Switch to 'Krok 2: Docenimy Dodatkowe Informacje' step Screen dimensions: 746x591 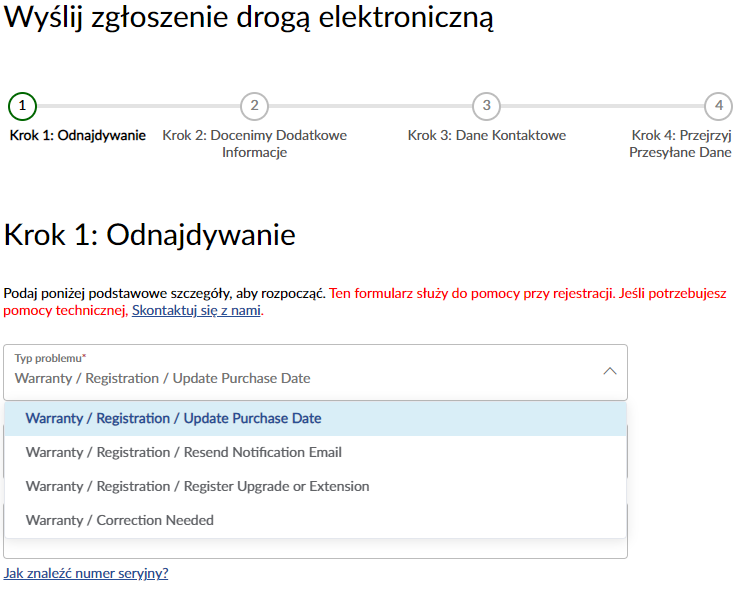point(254,144)
